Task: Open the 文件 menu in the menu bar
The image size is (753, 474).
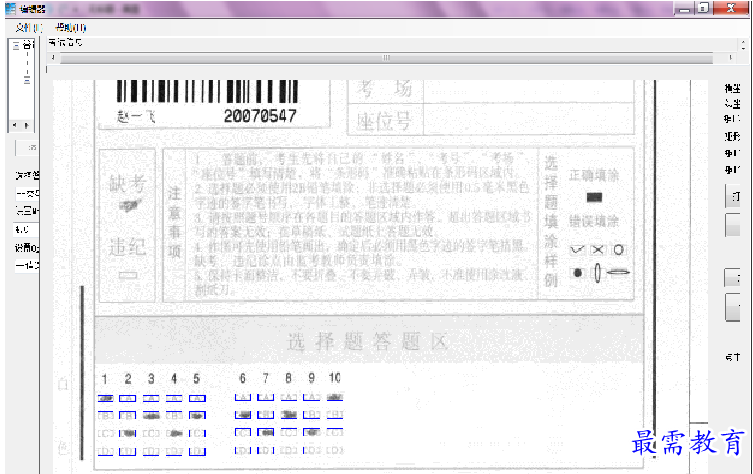Action: [28, 27]
